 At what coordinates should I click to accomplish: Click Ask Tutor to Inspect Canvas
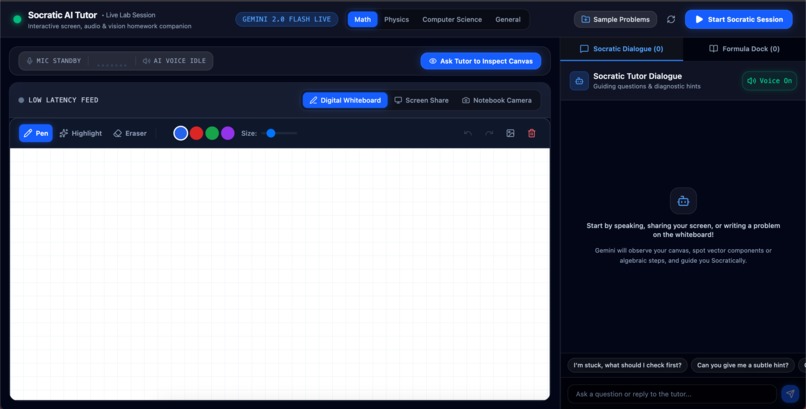481,61
